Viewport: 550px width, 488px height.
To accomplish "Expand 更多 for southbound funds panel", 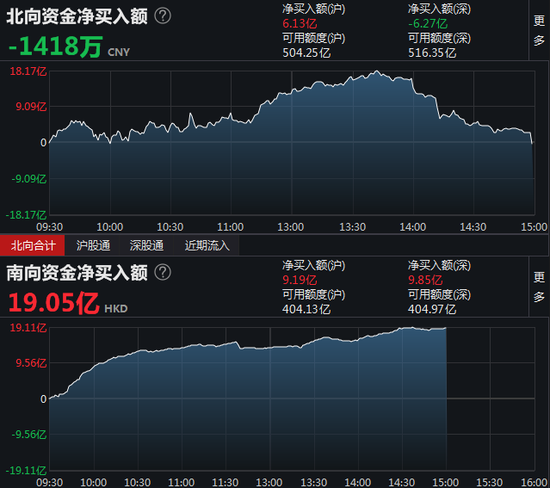I will coord(539,287).
